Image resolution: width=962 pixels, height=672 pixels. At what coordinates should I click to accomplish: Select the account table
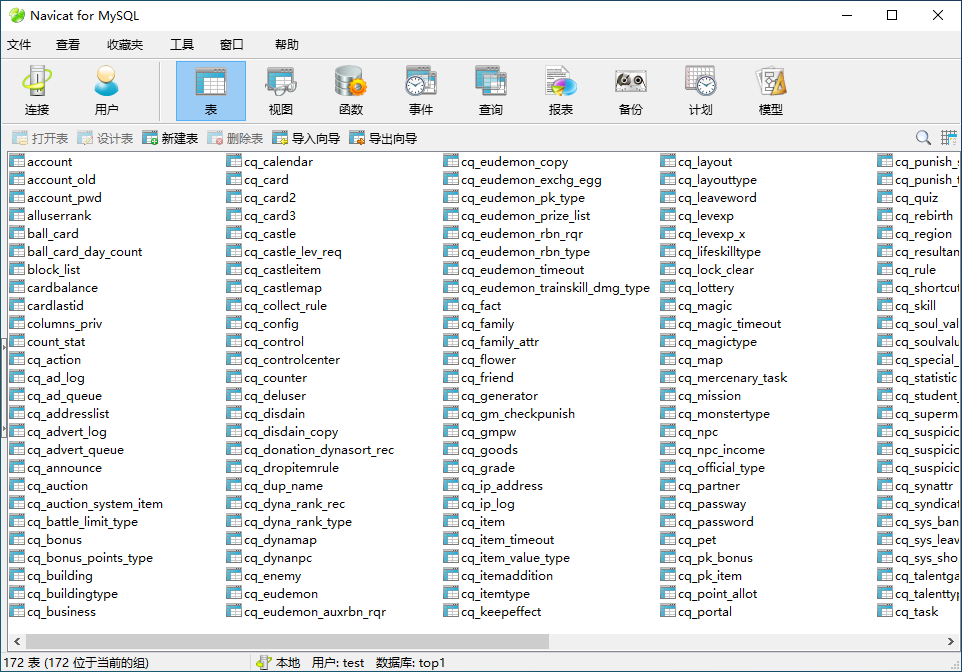click(49, 162)
